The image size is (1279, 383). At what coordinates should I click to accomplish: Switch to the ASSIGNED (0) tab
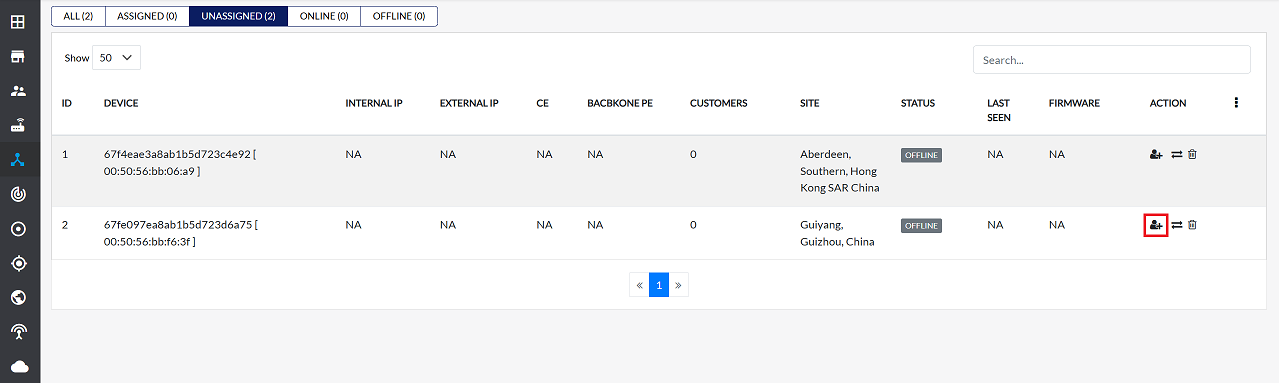(x=147, y=16)
